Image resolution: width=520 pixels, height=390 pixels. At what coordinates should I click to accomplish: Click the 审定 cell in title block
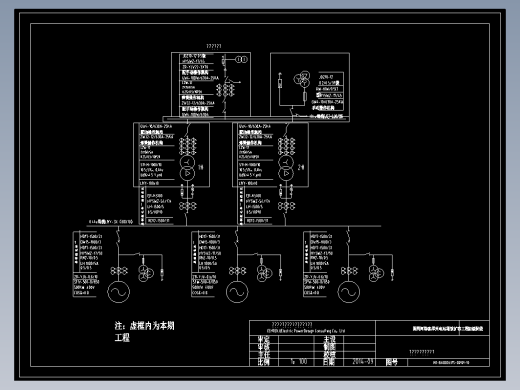pos(263,339)
